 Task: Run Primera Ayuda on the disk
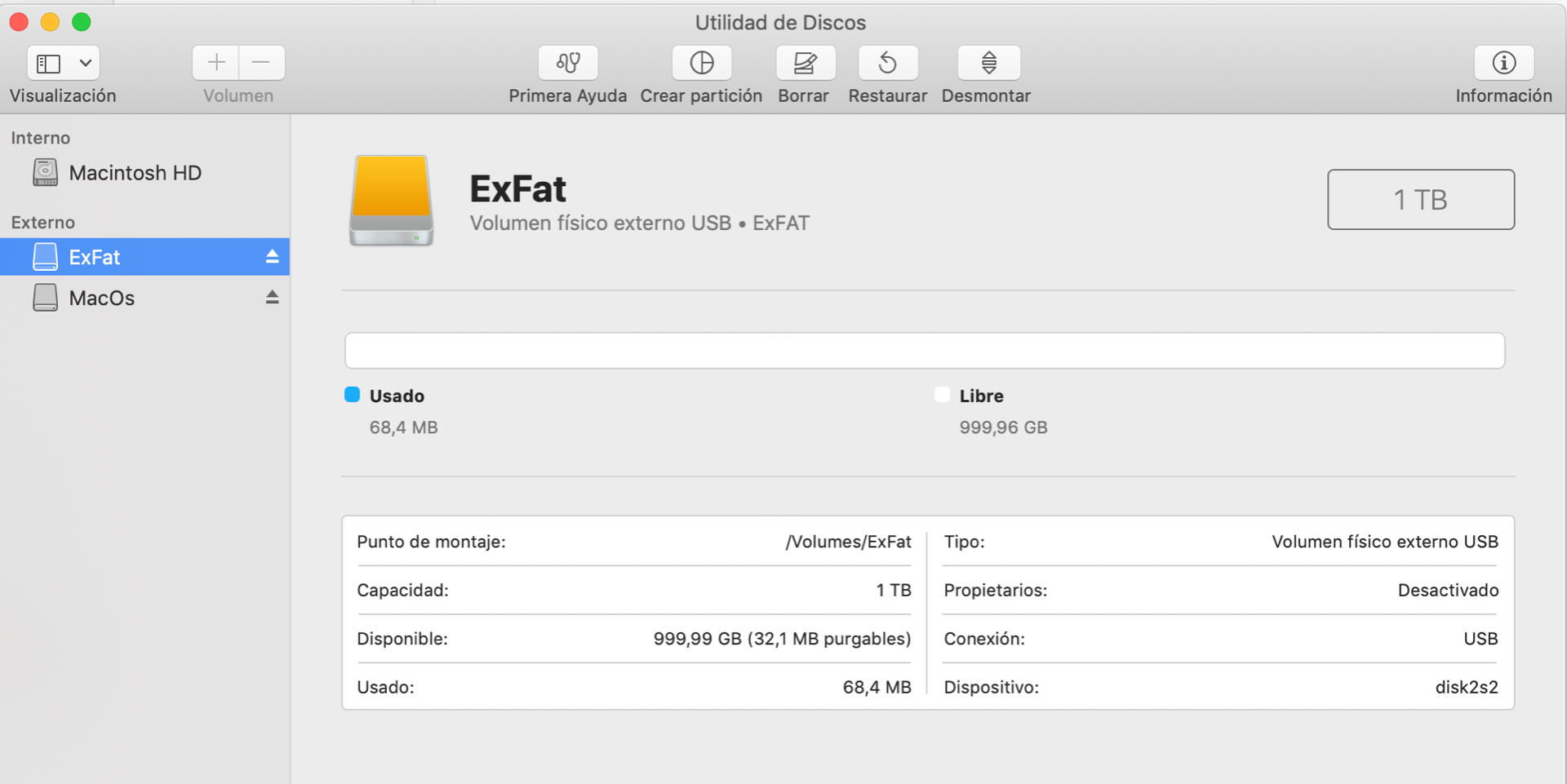(x=567, y=63)
